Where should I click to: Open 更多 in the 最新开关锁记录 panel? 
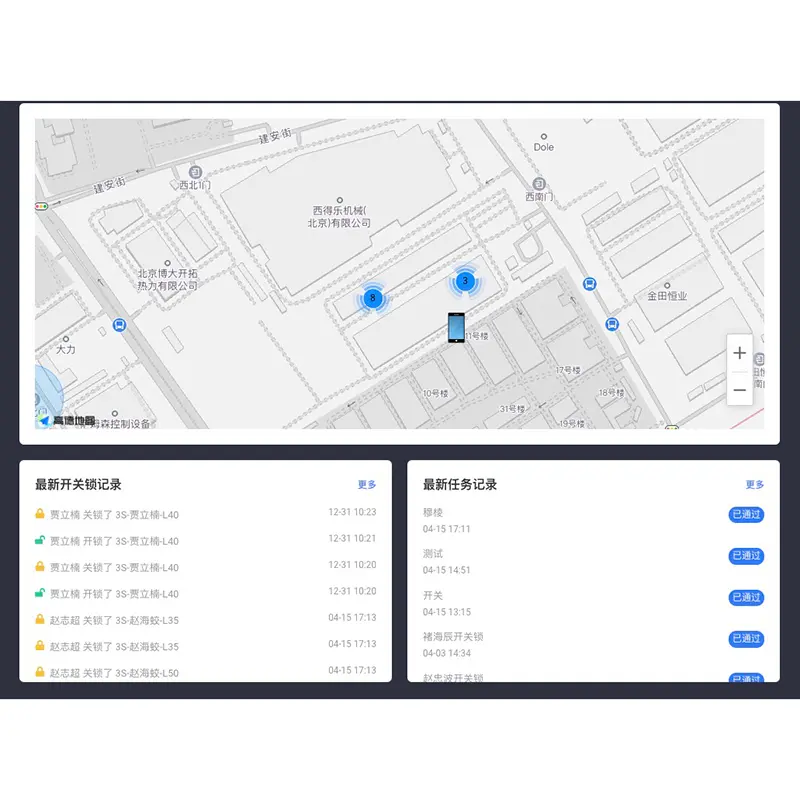pyautogui.click(x=366, y=484)
